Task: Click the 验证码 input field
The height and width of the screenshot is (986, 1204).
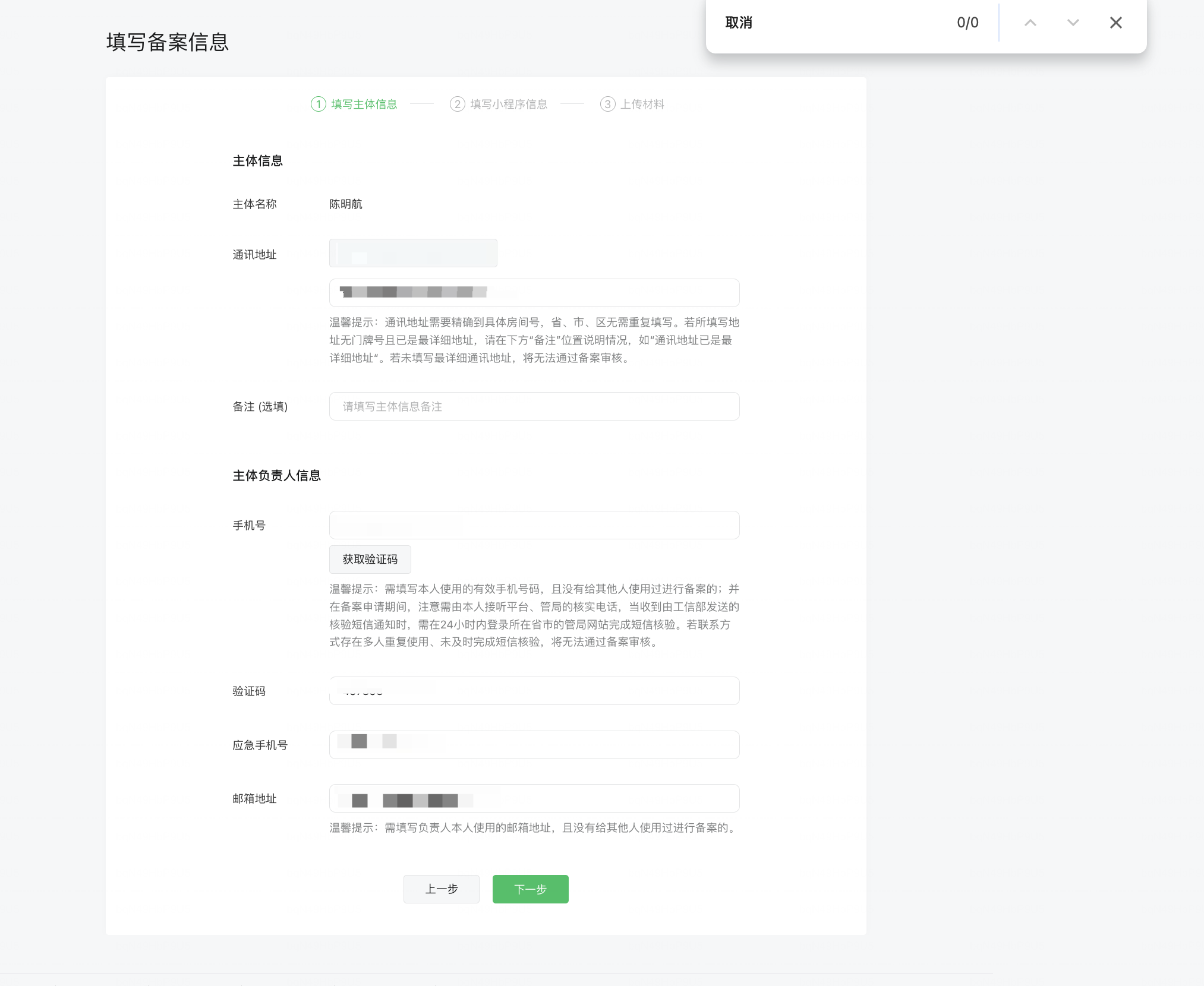Action: (x=534, y=691)
